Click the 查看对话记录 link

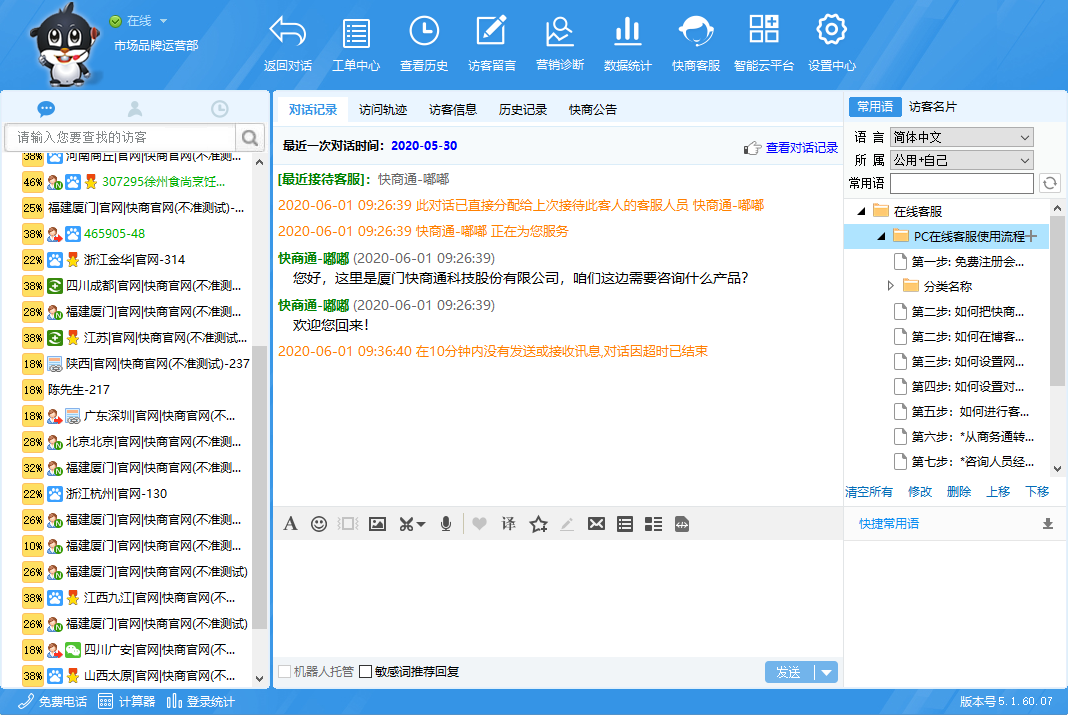(801, 148)
